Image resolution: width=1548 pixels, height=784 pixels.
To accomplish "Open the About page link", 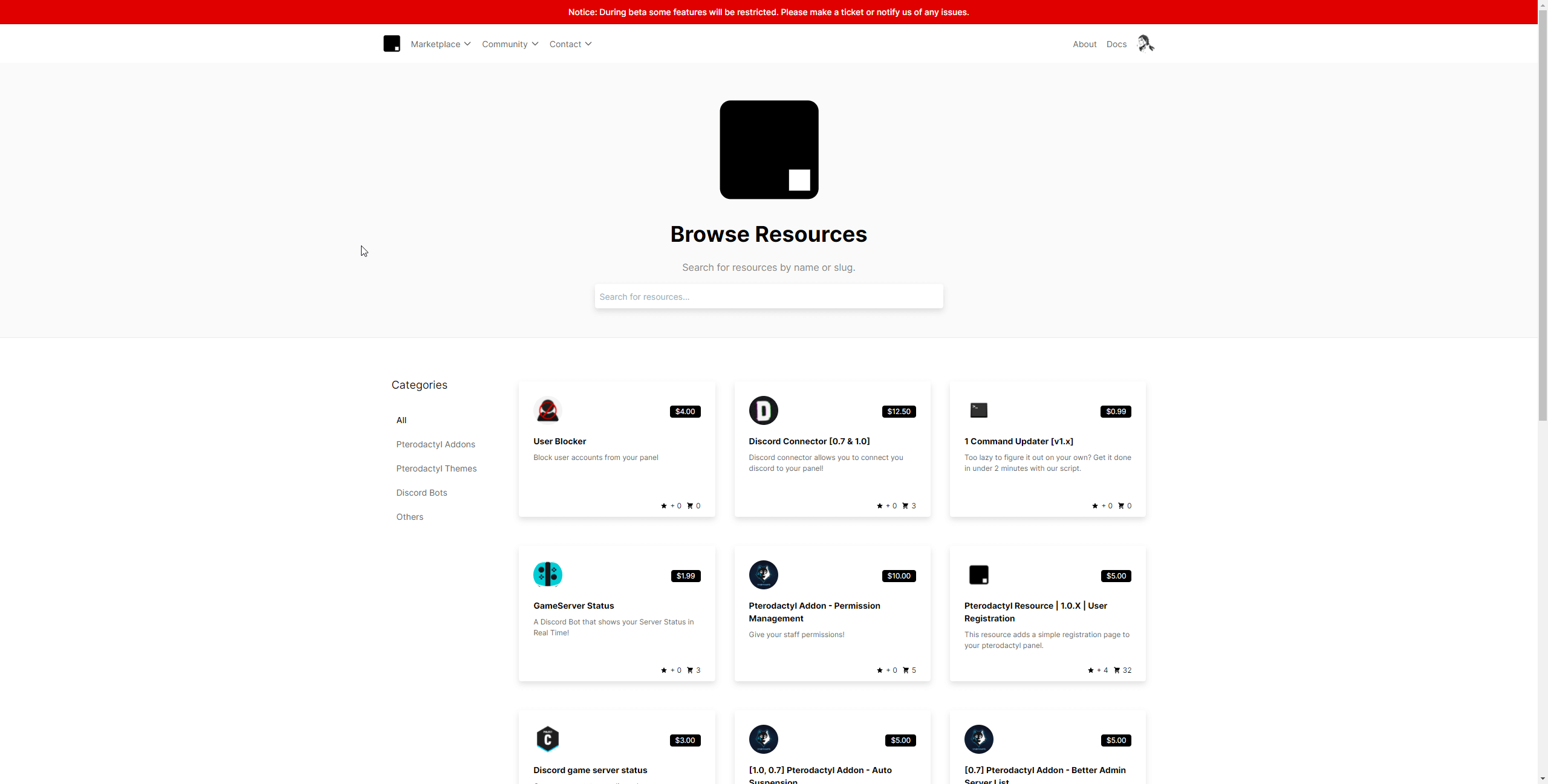I will click(1084, 44).
